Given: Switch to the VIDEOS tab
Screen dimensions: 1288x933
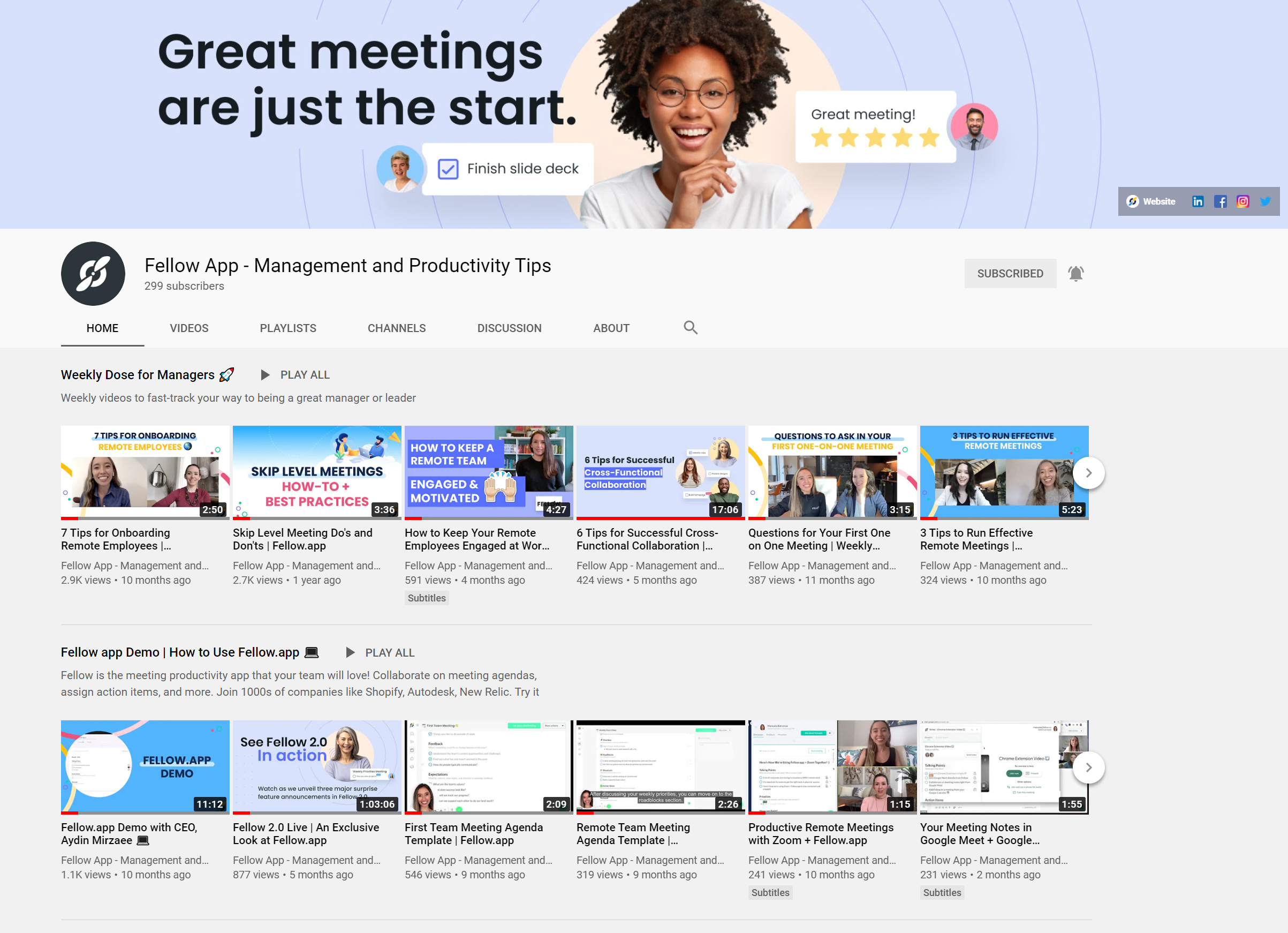Looking at the screenshot, I should 189,328.
